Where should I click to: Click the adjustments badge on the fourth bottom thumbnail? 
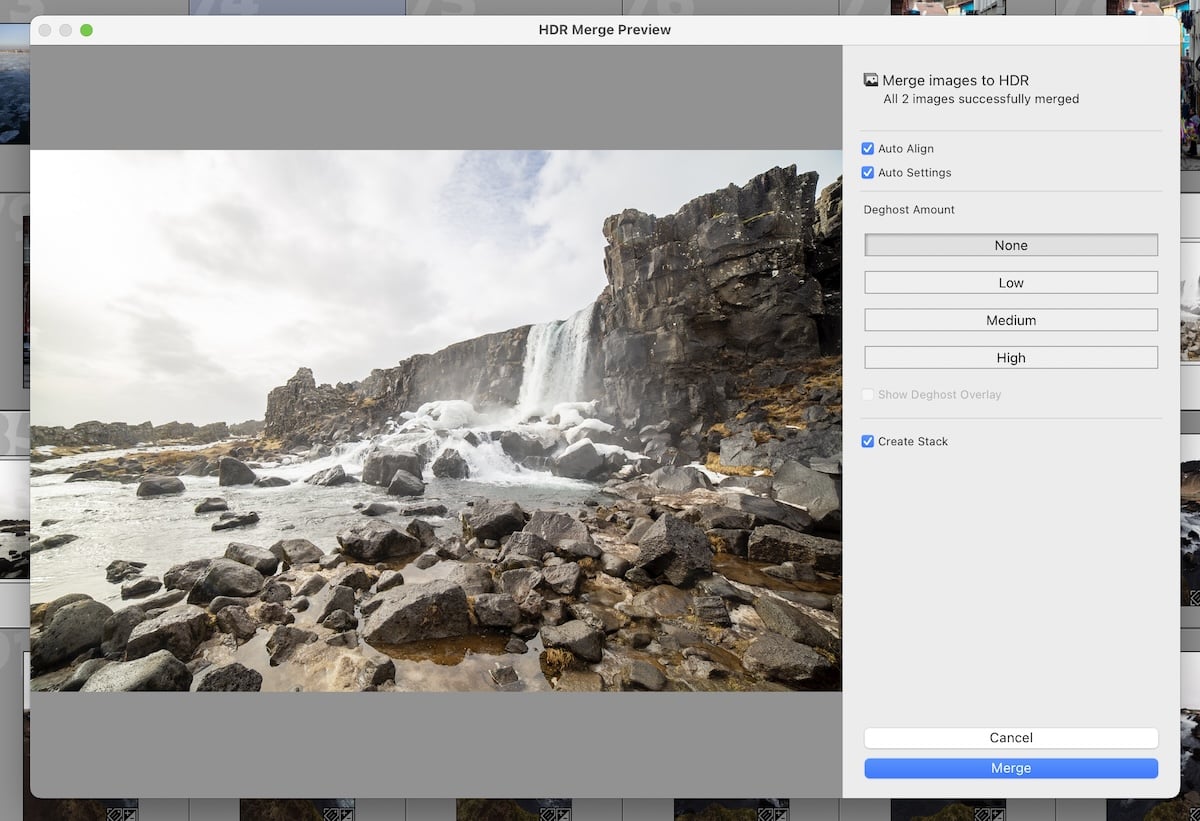point(783,814)
